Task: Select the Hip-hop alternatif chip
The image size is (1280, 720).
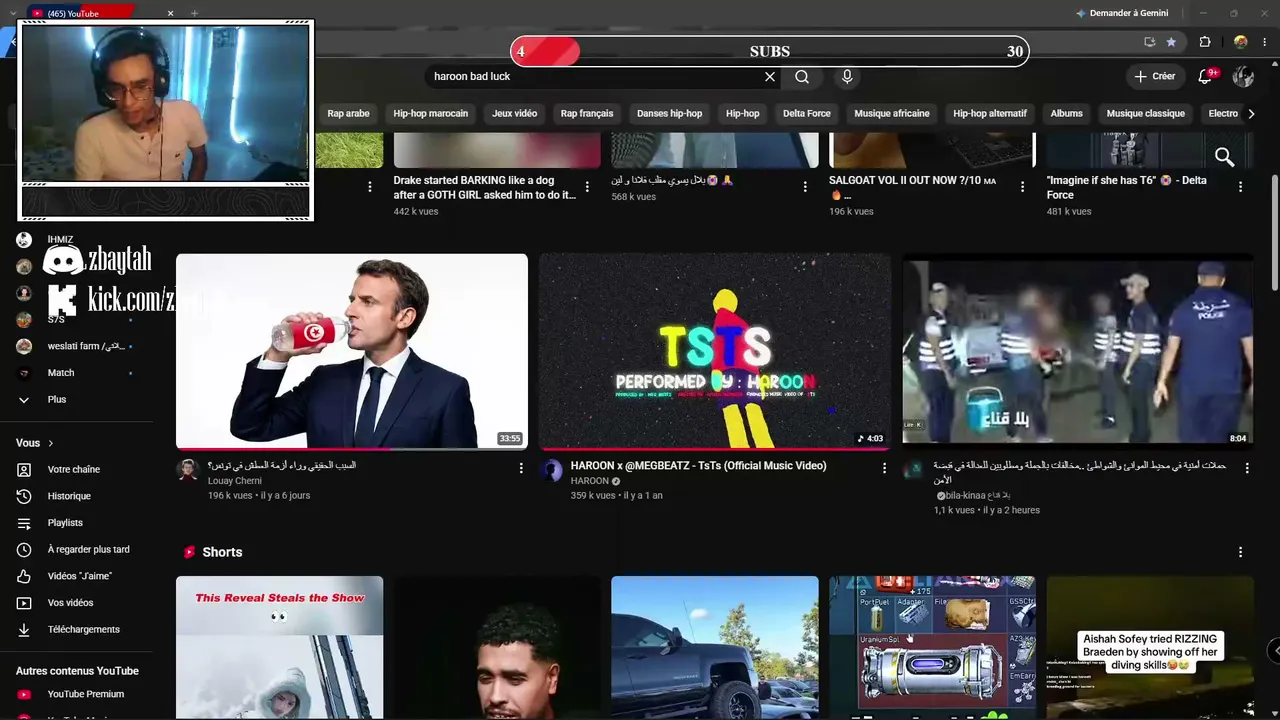Action: tap(990, 114)
